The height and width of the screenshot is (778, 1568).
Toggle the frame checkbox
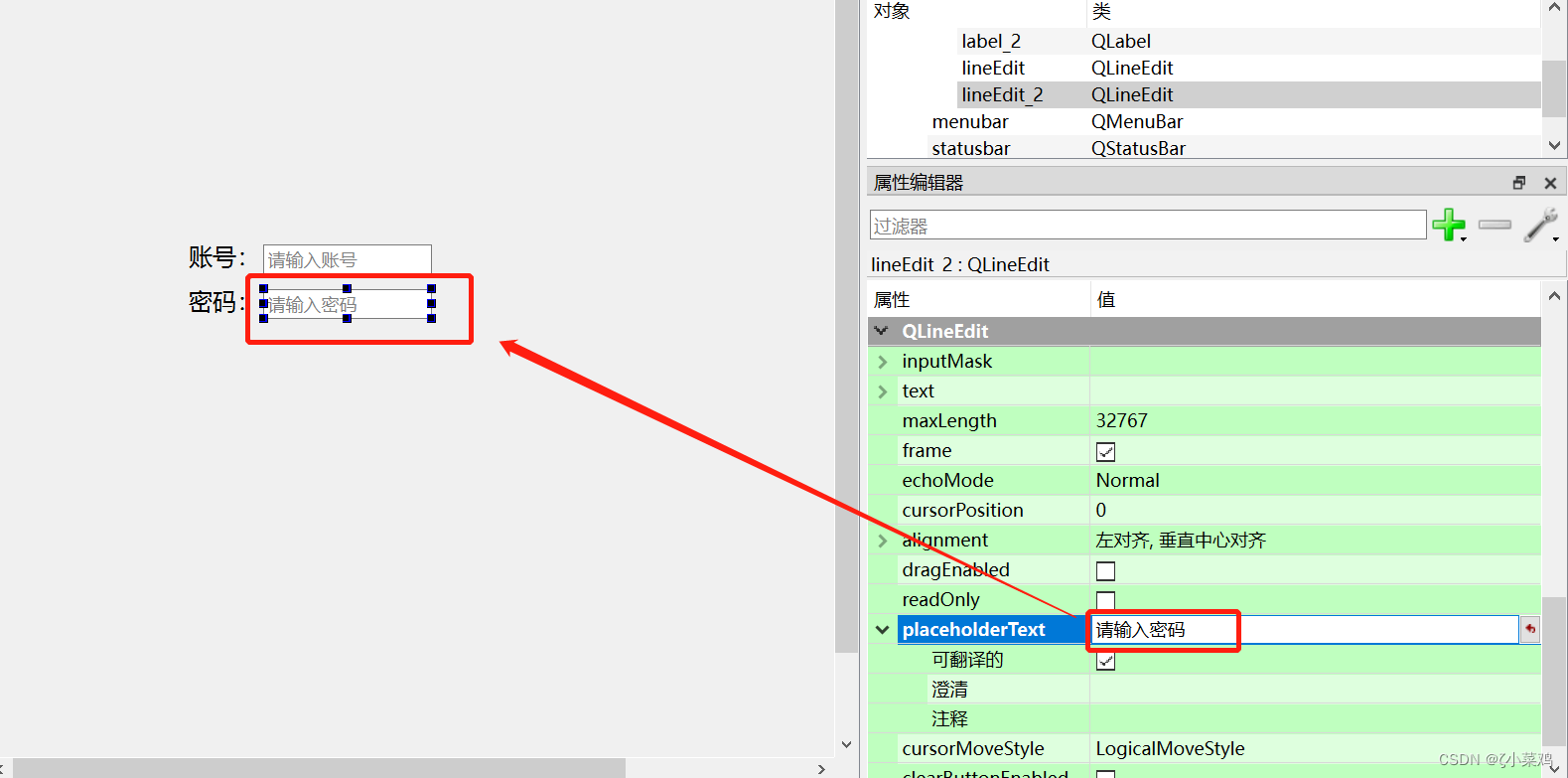pos(1105,451)
